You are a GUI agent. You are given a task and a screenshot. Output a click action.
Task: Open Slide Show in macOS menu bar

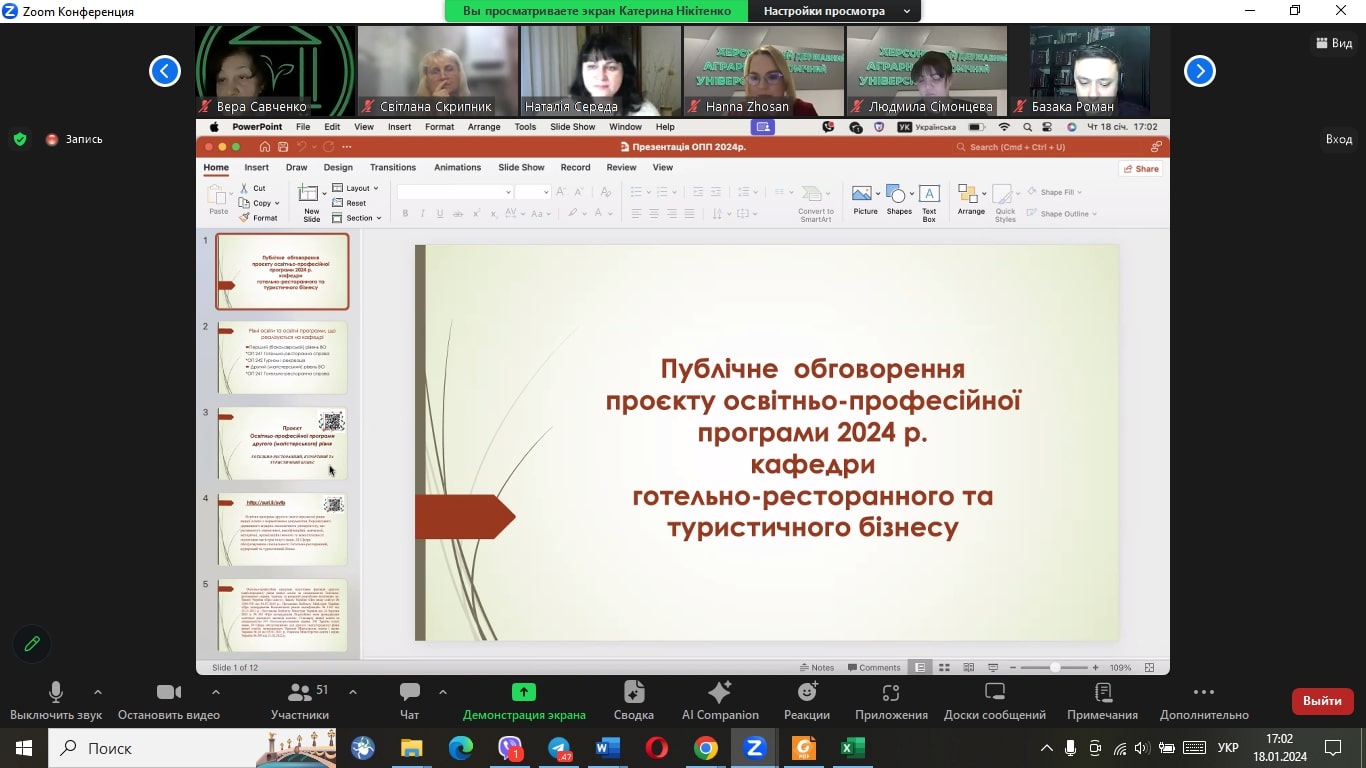pyautogui.click(x=573, y=127)
